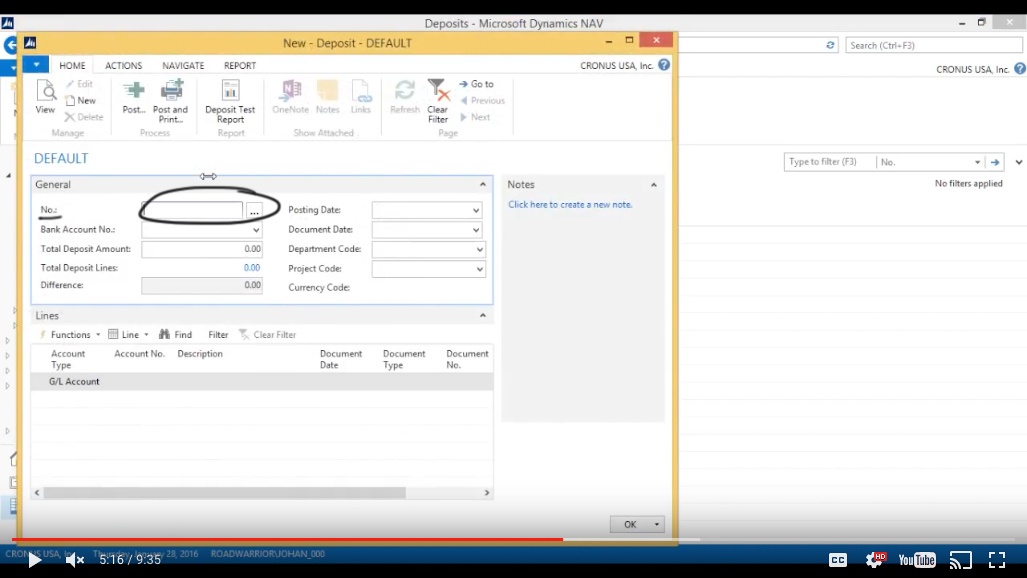This screenshot has height=578, width=1027.
Task: Open the Deposit Test Report
Action: pos(230,97)
